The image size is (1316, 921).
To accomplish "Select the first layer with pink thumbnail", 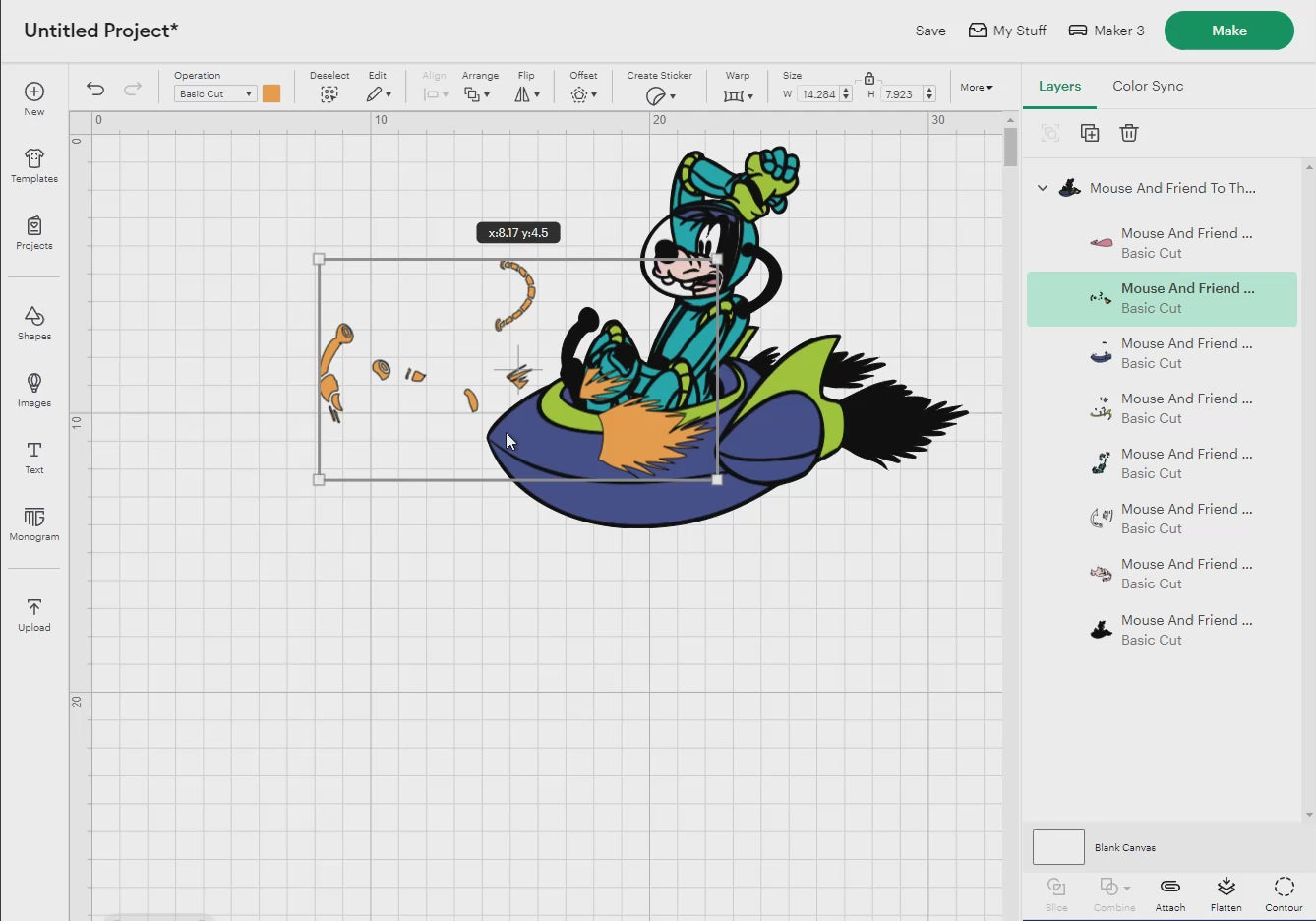I will click(x=1162, y=242).
